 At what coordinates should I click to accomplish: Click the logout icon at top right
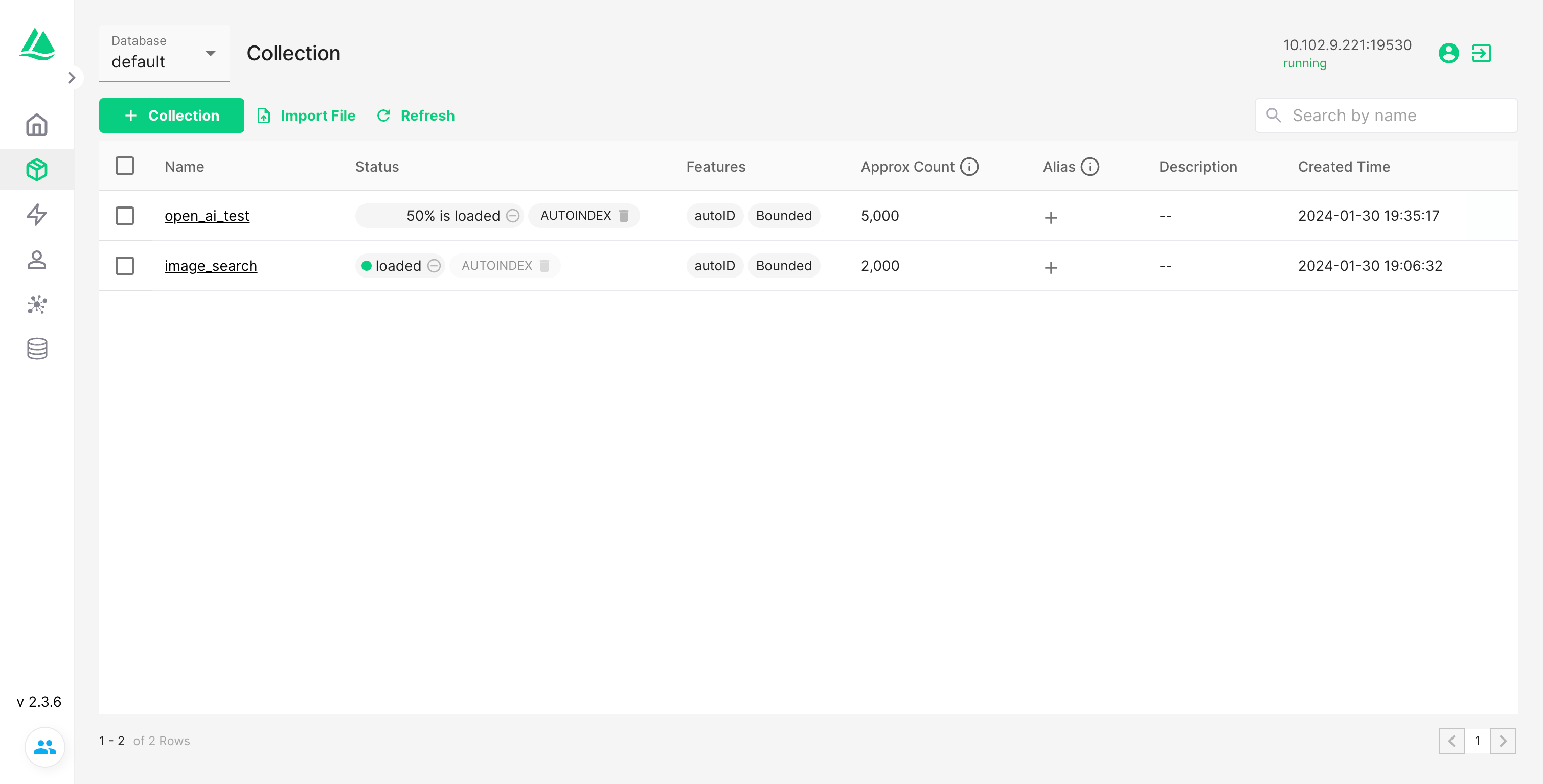[x=1481, y=53]
